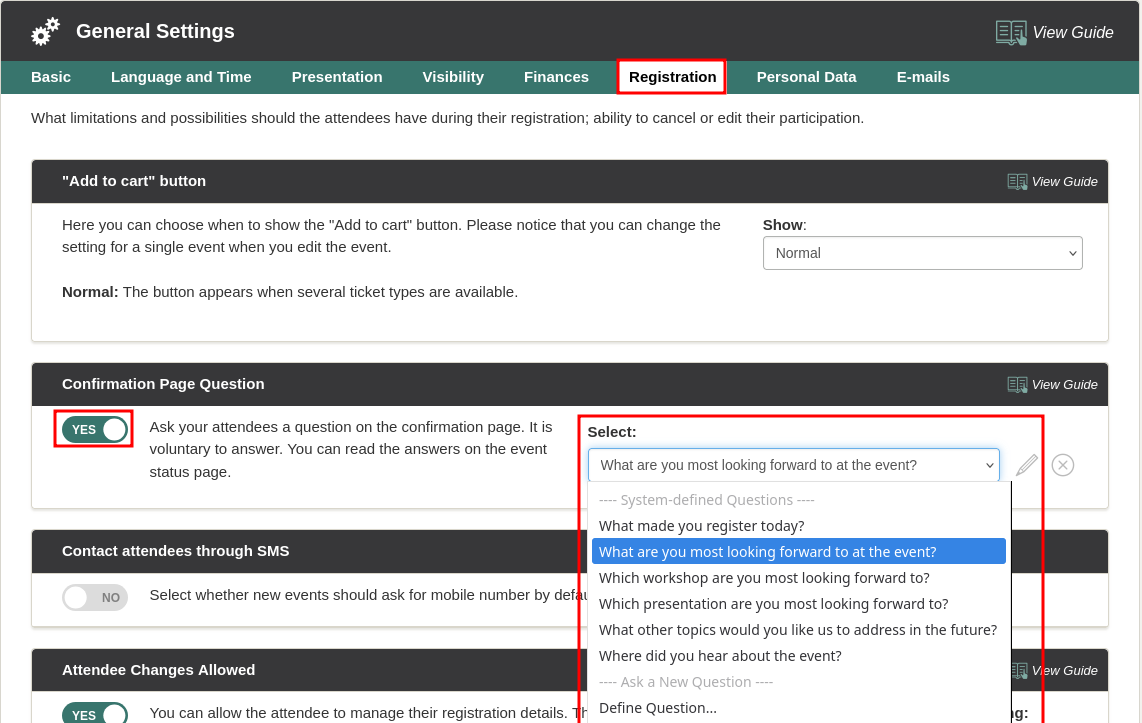
Task: Go to the E-mails tab
Action: pyautogui.click(x=923, y=77)
